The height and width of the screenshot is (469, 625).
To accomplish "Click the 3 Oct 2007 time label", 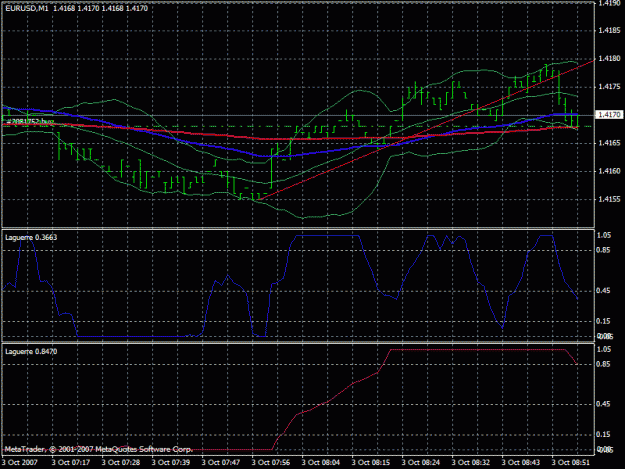I will (20, 463).
